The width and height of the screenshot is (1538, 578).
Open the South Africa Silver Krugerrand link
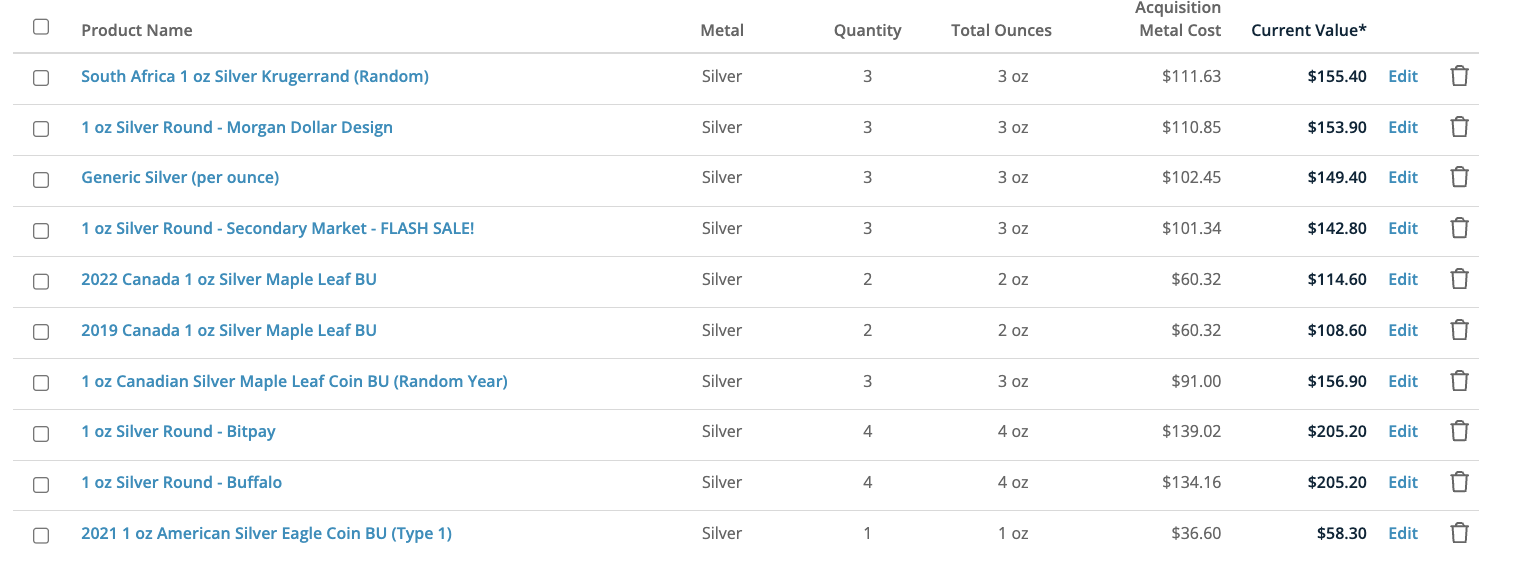pyautogui.click(x=255, y=76)
